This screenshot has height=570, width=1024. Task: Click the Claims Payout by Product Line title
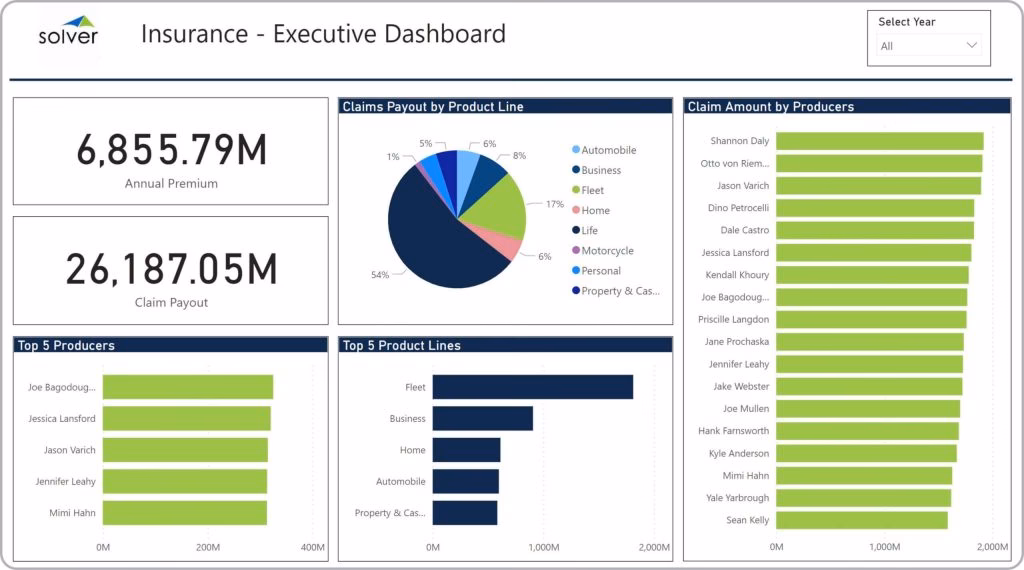[x=433, y=106]
